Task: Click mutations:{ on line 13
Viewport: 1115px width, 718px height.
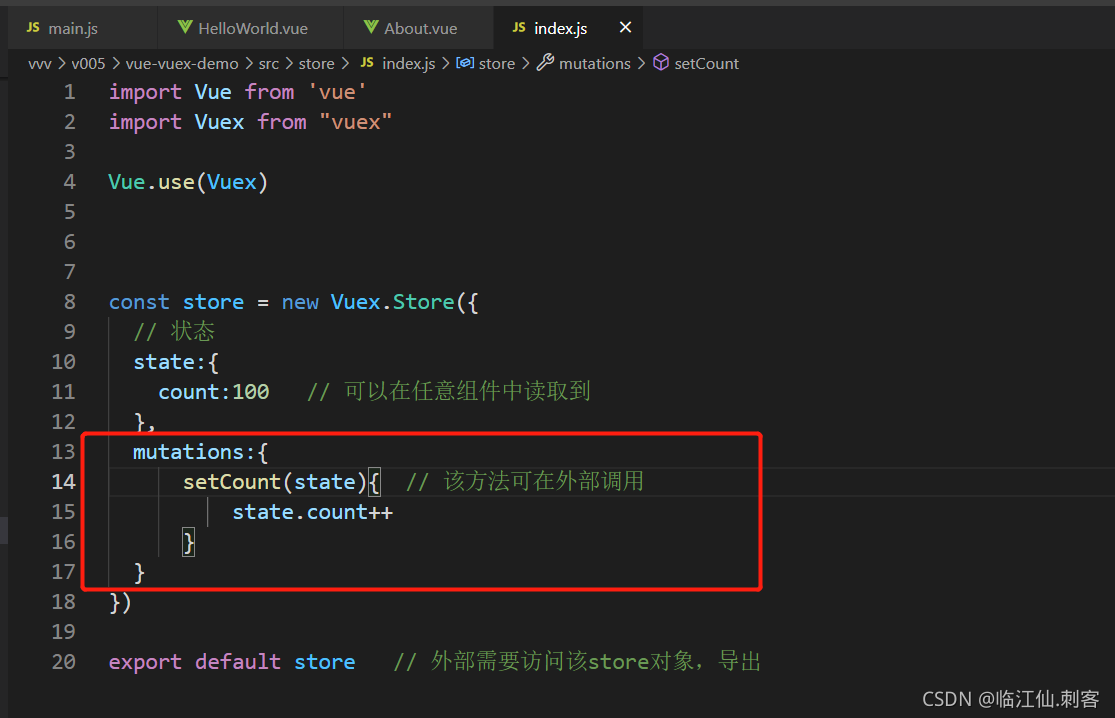Action: point(201,452)
